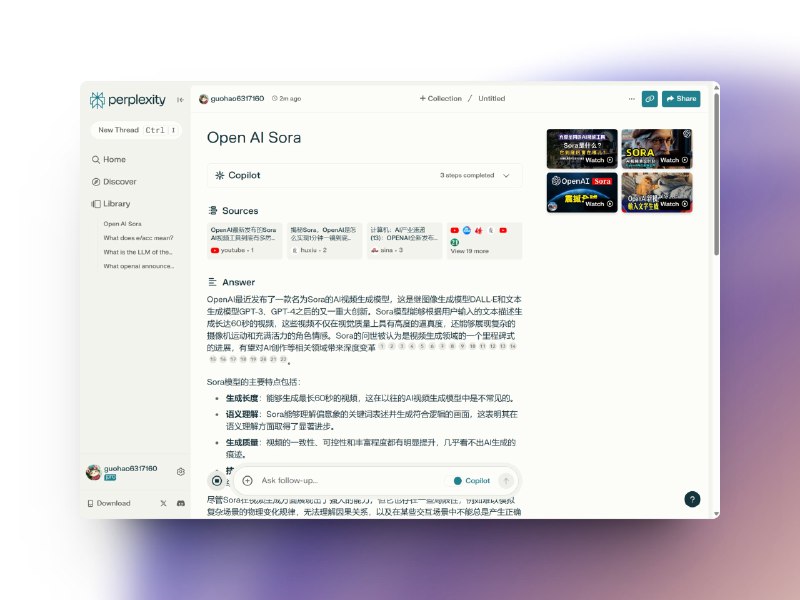Click the Perplexity logo
Screen dimensions: 800x600
[128, 99]
